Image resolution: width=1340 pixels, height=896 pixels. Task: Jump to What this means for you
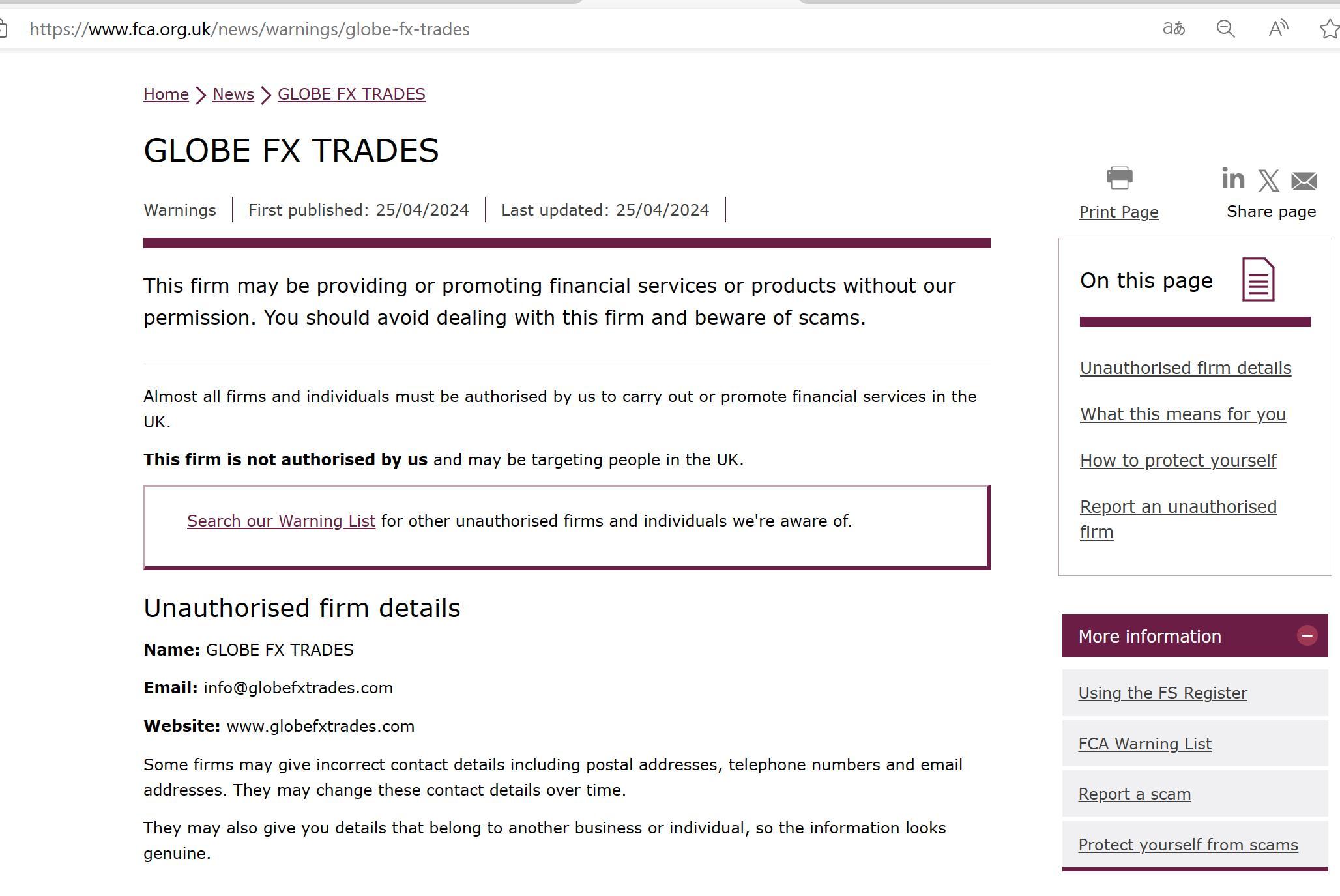click(x=1182, y=414)
